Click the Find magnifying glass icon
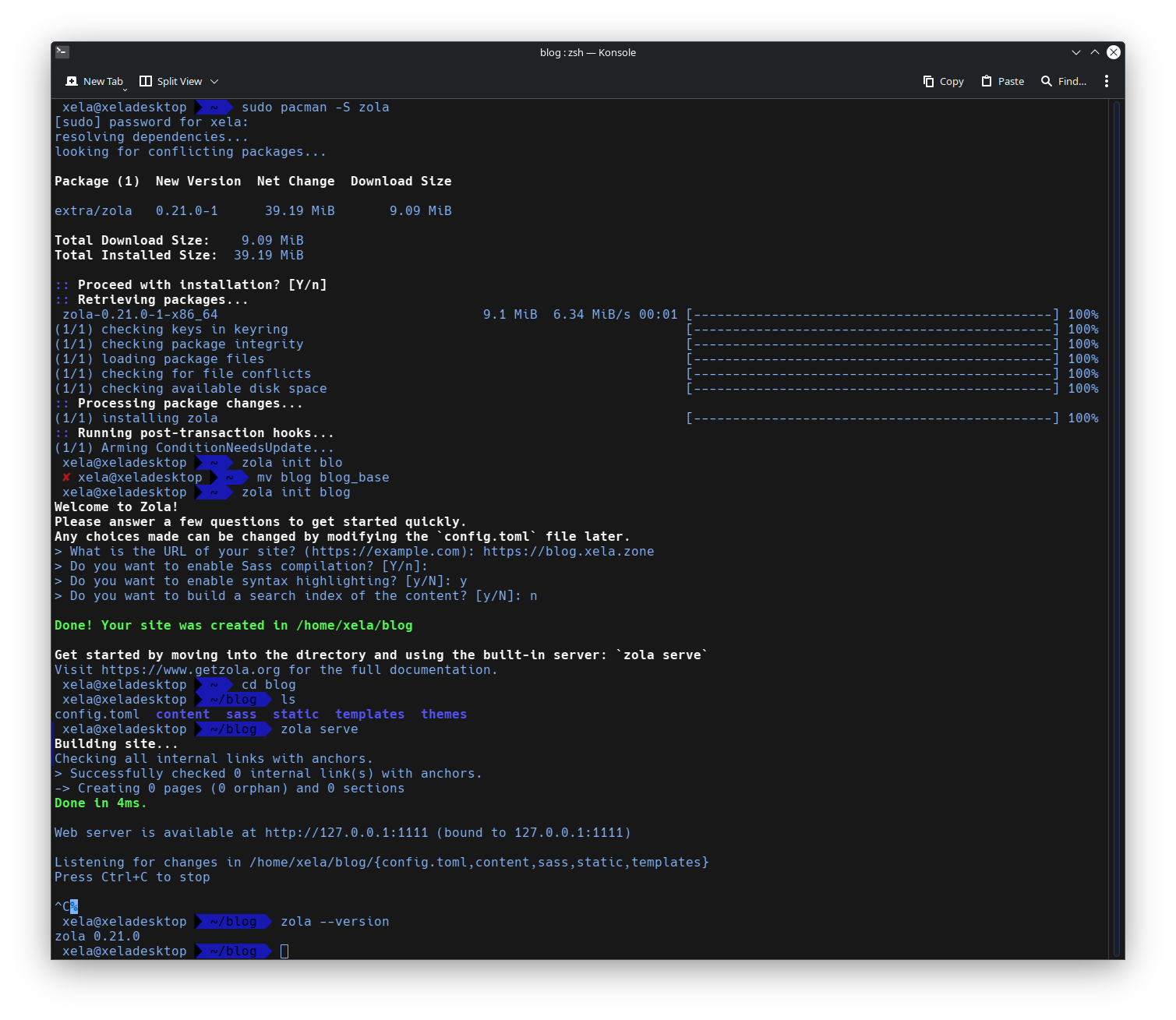Image resolution: width=1176 pixels, height=1020 pixels. pyautogui.click(x=1047, y=80)
